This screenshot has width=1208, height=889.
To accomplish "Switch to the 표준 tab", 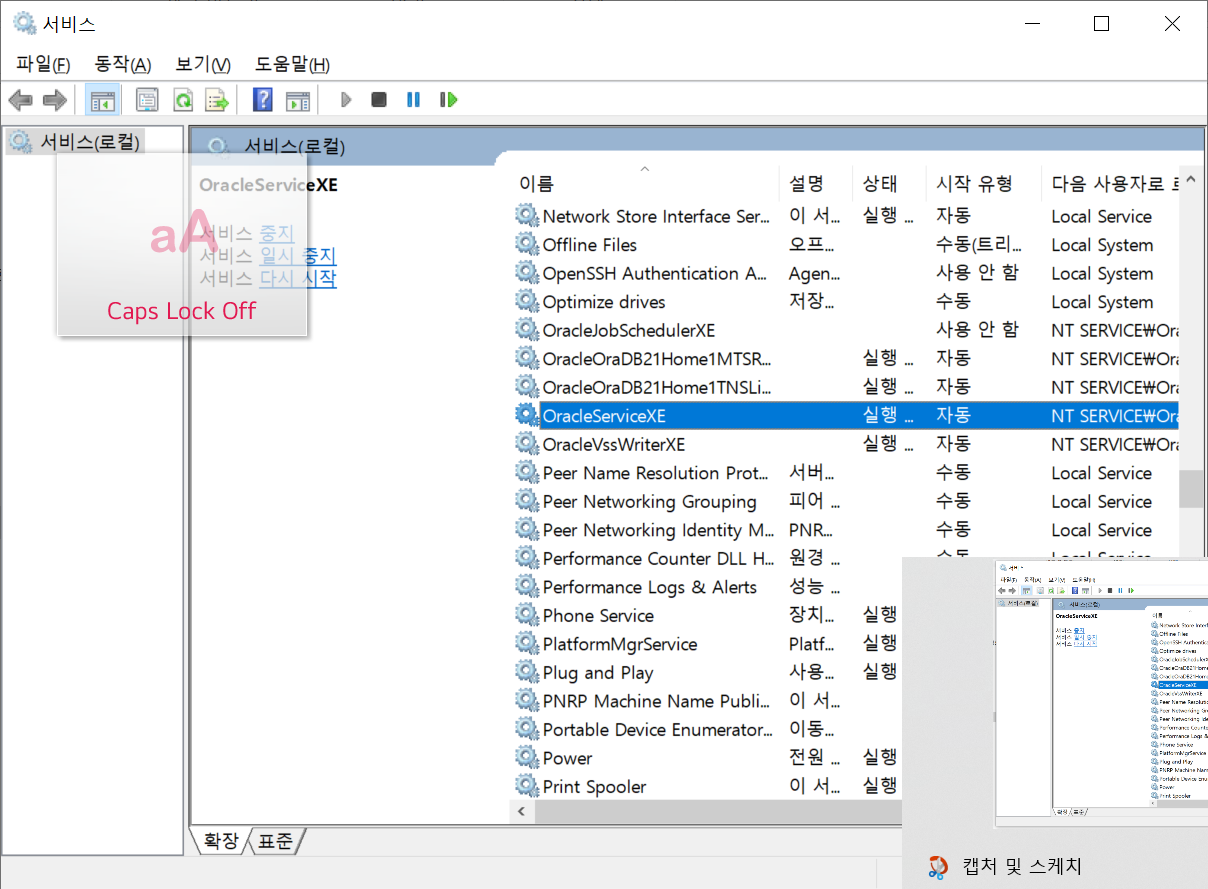I will [x=276, y=841].
